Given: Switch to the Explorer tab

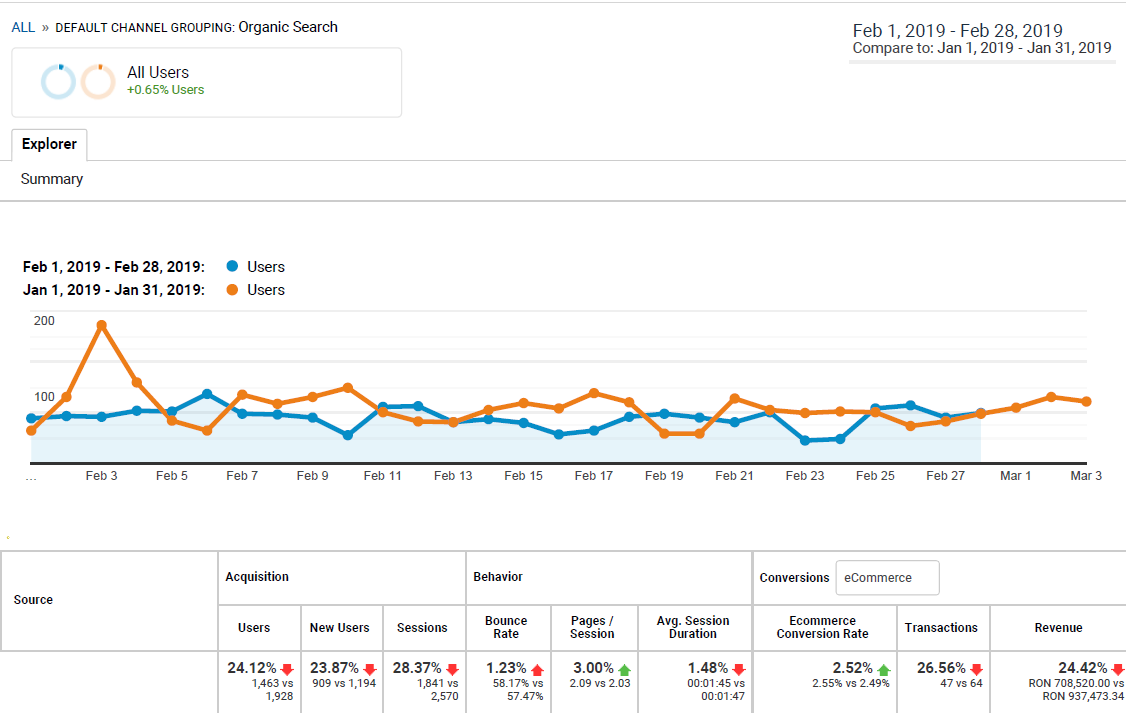Looking at the screenshot, I should tap(49, 144).
